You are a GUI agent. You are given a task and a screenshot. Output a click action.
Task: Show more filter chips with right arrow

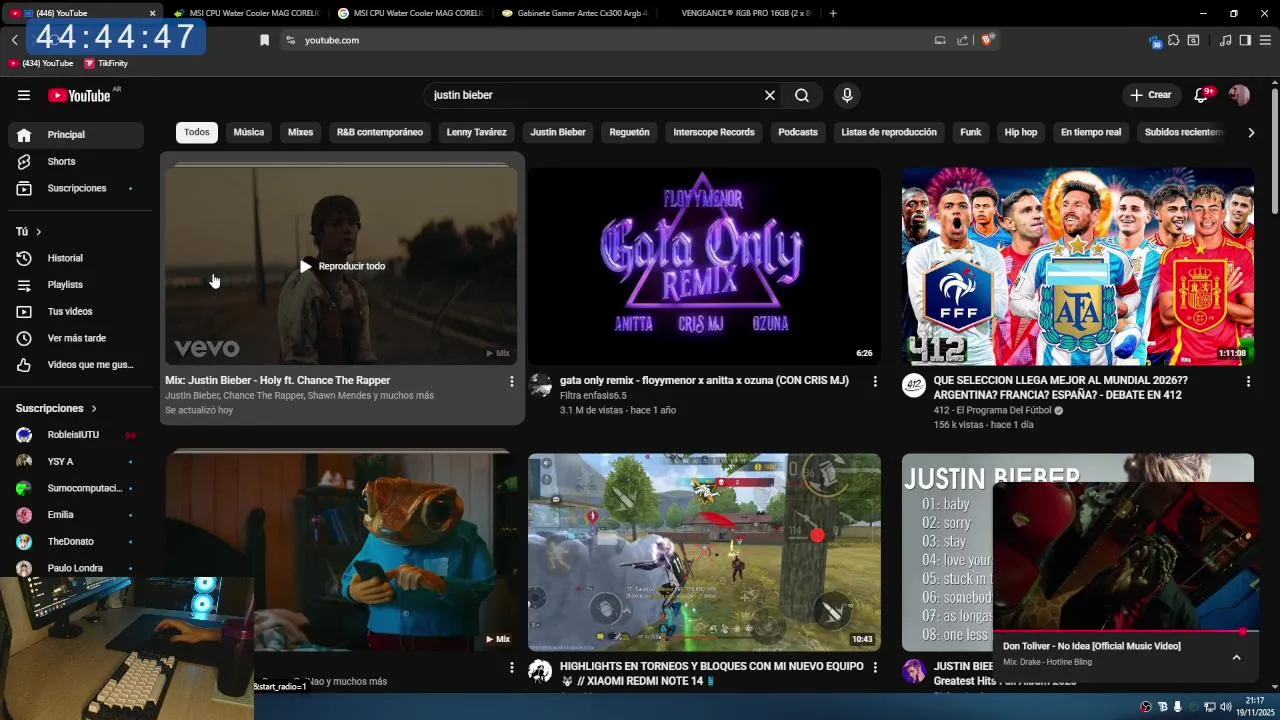click(x=1250, y=132)
